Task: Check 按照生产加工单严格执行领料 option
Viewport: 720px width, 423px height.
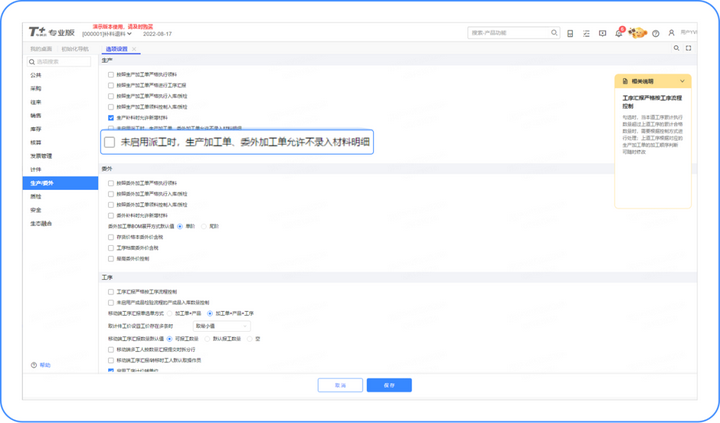Action: 111,74
